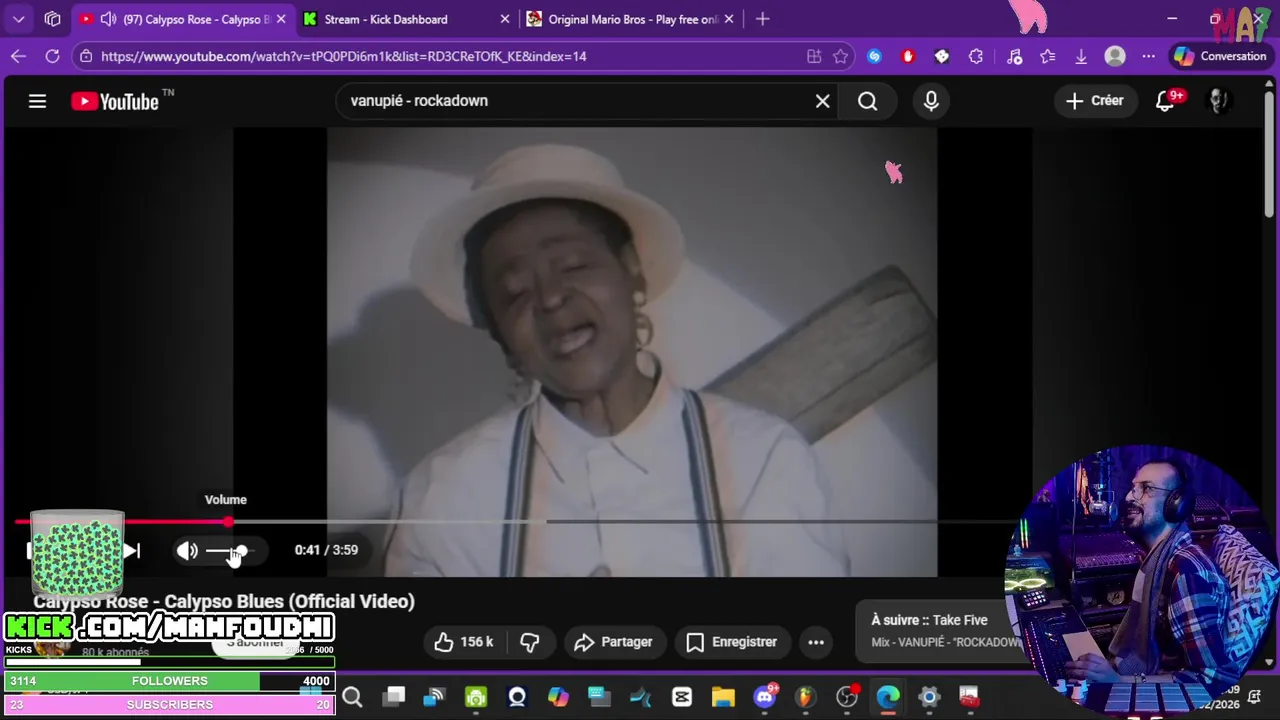Open media control music note icon
The width and height of the screenshot is (1280, 720).
coord(1014,56)
